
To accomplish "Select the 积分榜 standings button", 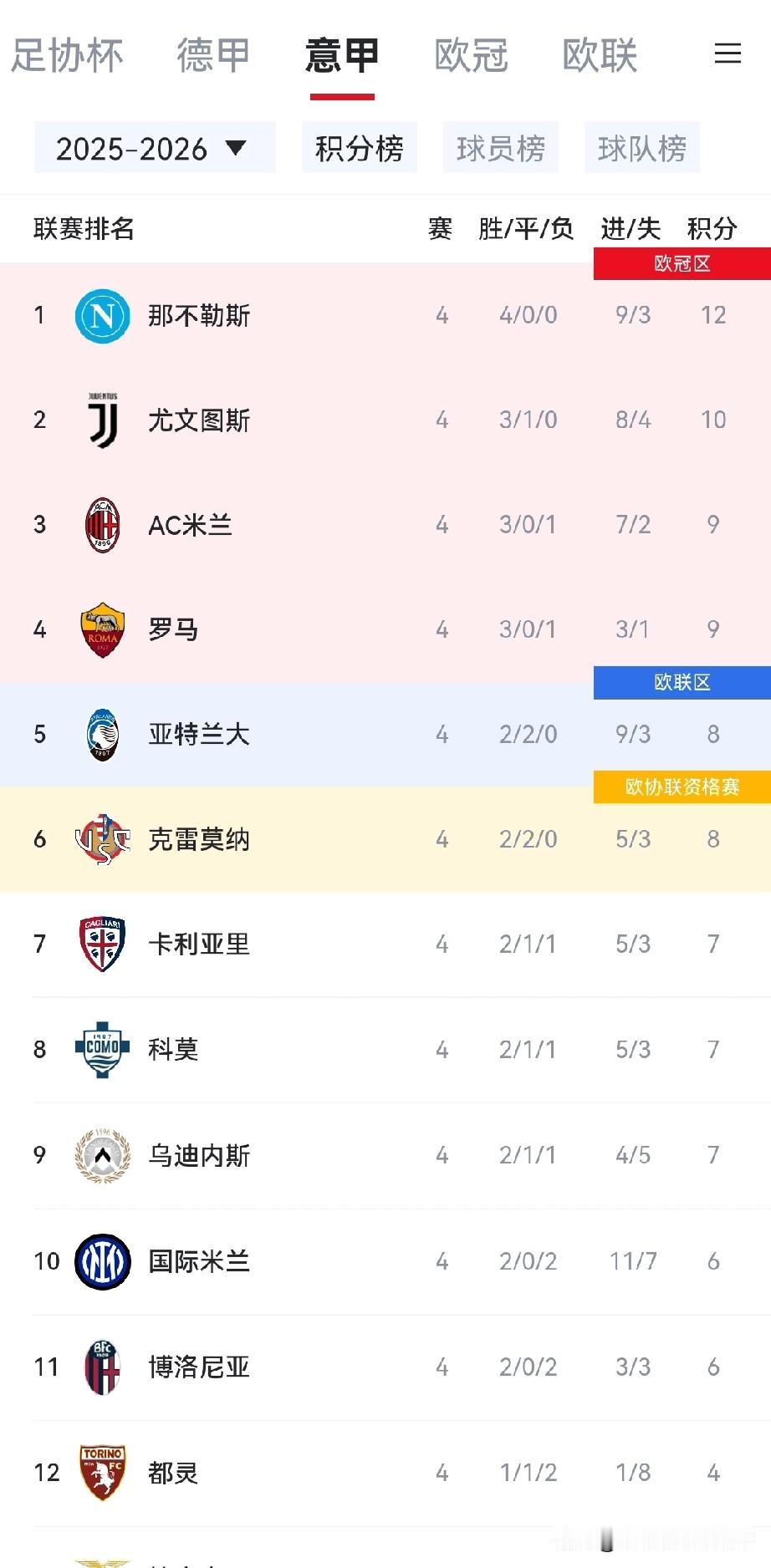I will 360,148.
